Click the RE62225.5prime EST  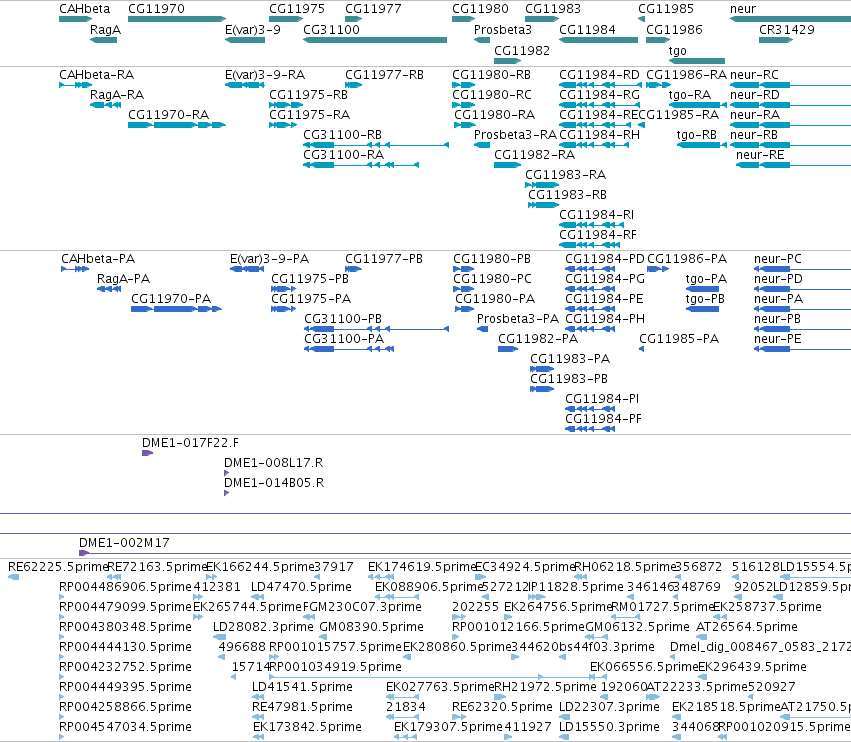[x=14, y=577]
